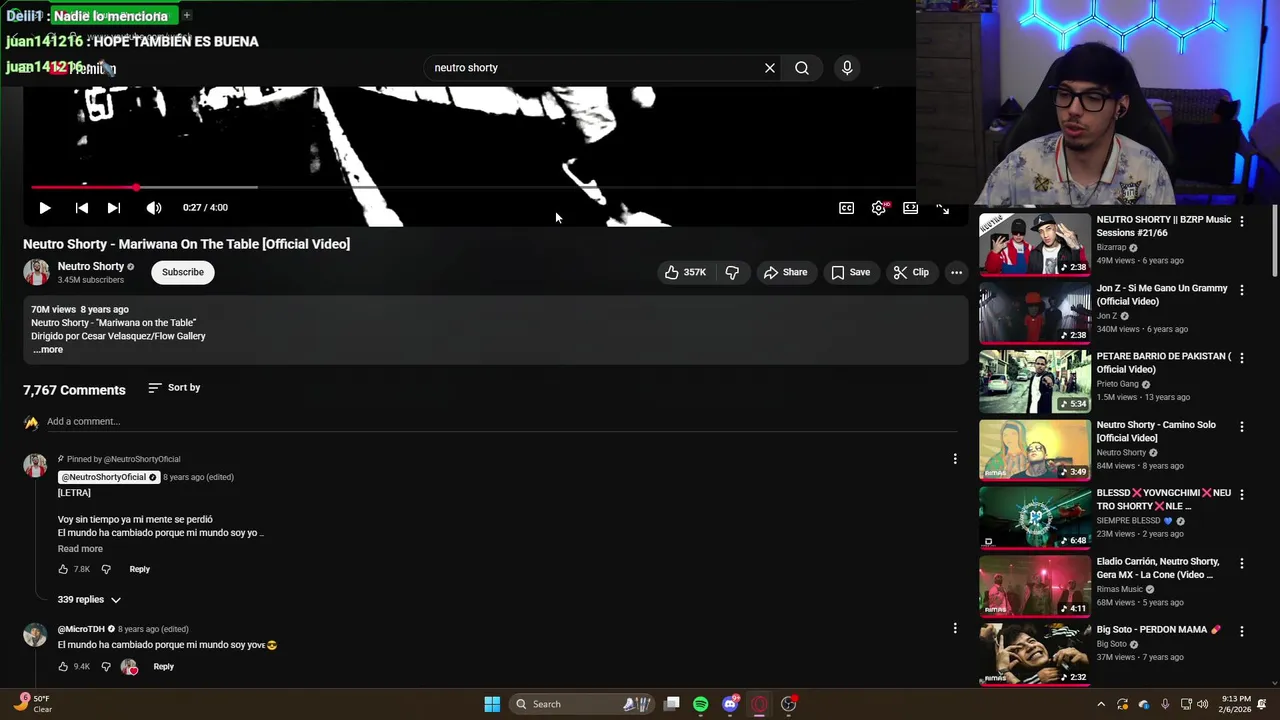Expand pinned comment with Read more
1280x720 pixels.
point(80,549)
